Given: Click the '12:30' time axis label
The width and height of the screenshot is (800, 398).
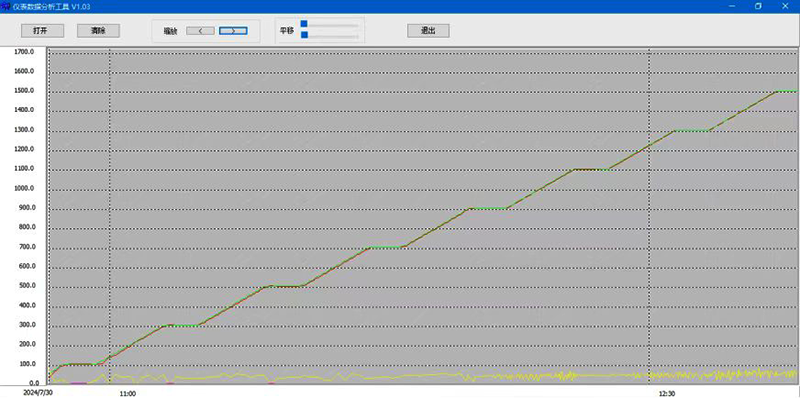Looking at the screenshot, I should (667, 394).
